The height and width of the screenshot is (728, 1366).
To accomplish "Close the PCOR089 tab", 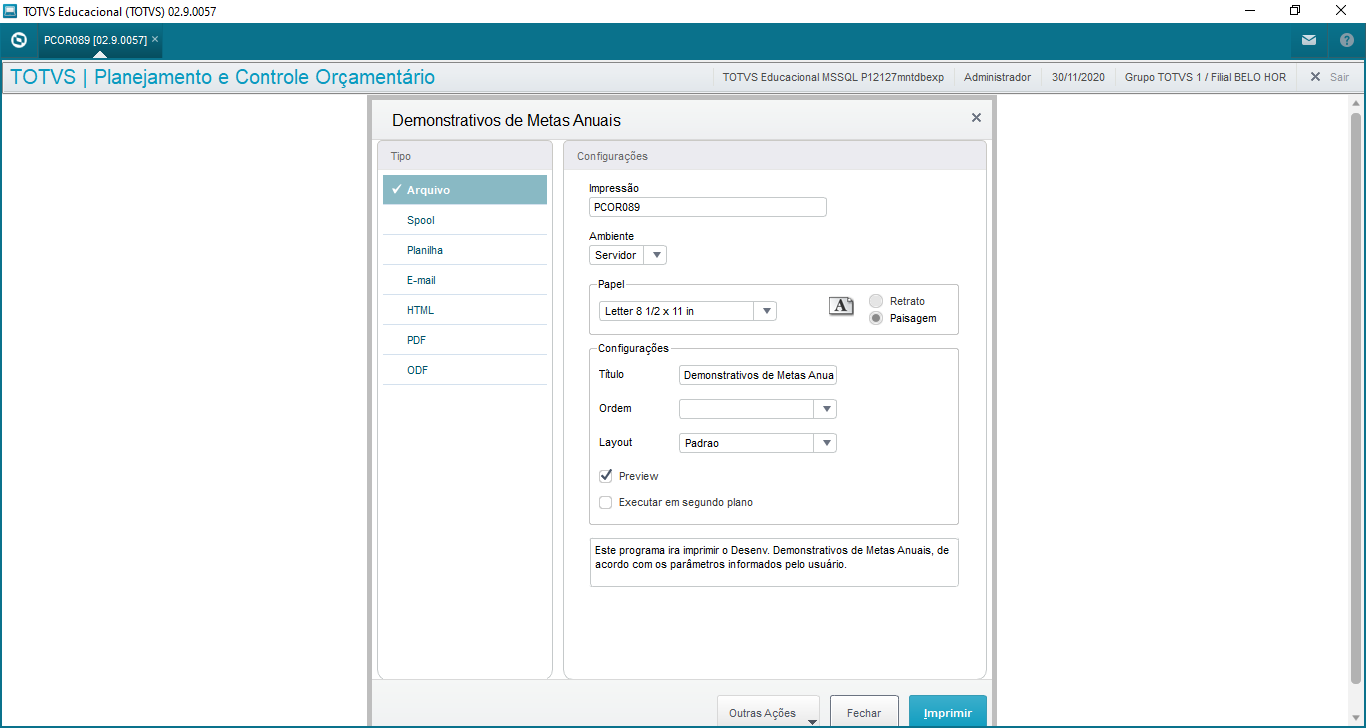I will [x=155, y=39].
